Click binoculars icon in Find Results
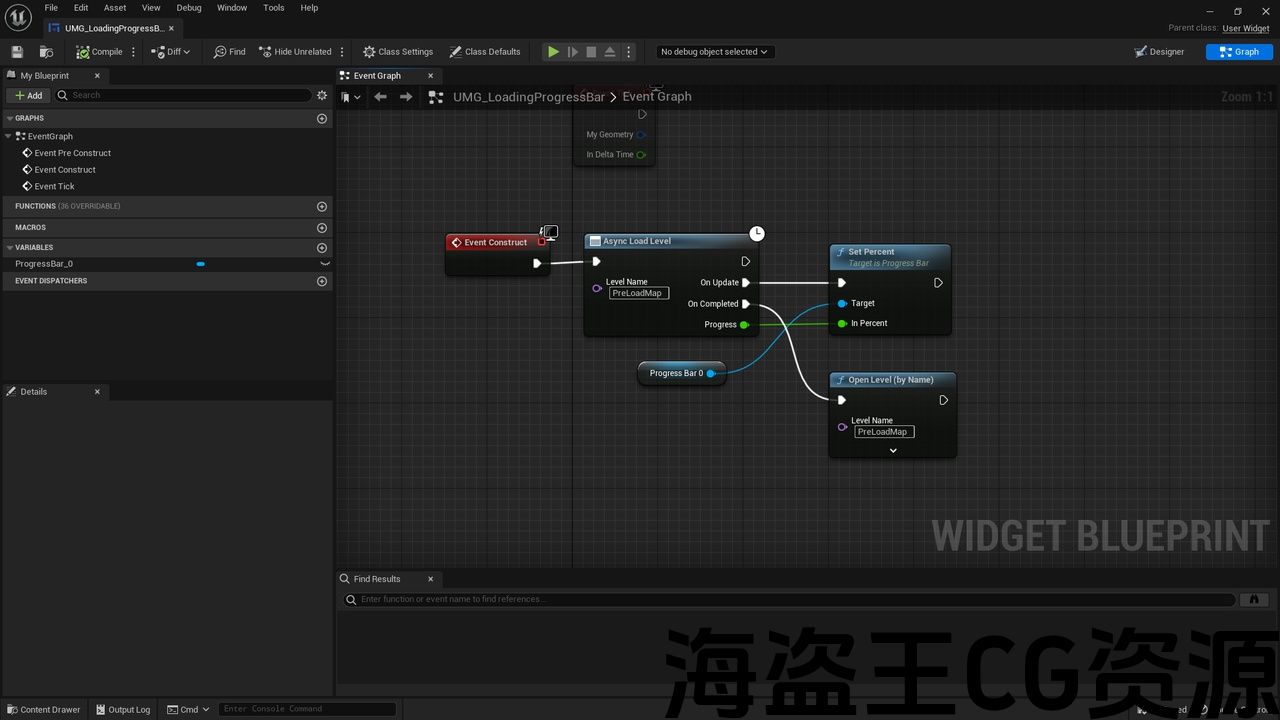The image size is (1280, 720). click(x=1254, y=599)
